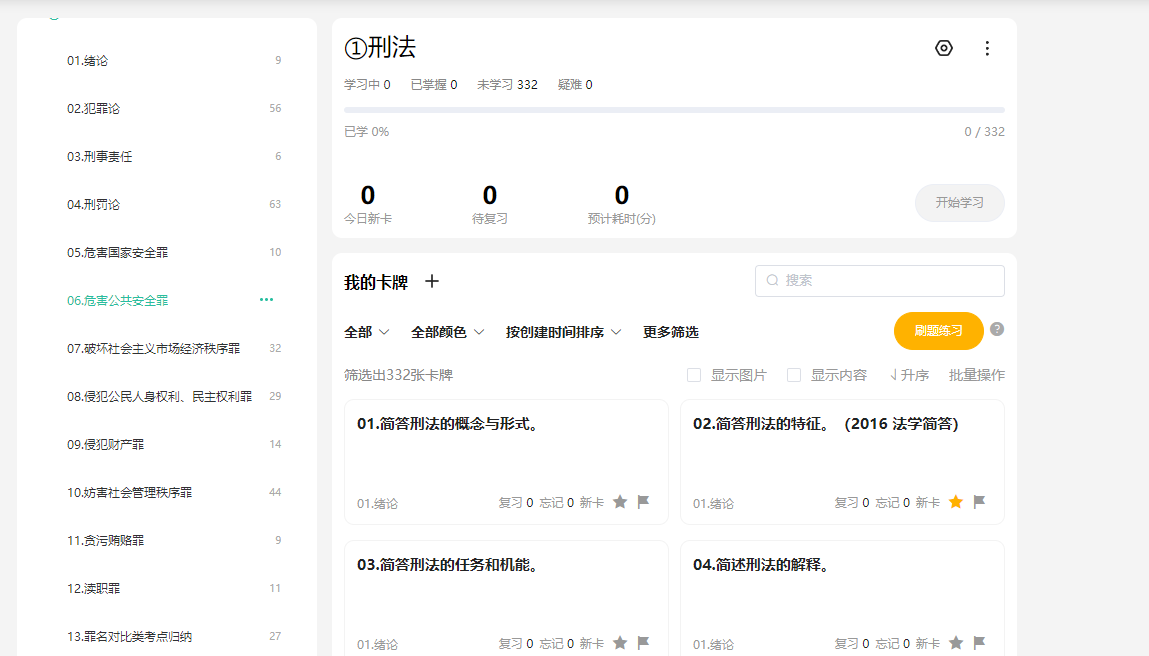Image resolution: width=1149 pixels, height=656 pixels.
Task: Flag the card 01.简答刑法的概念与形式
Action: [643, 502]
